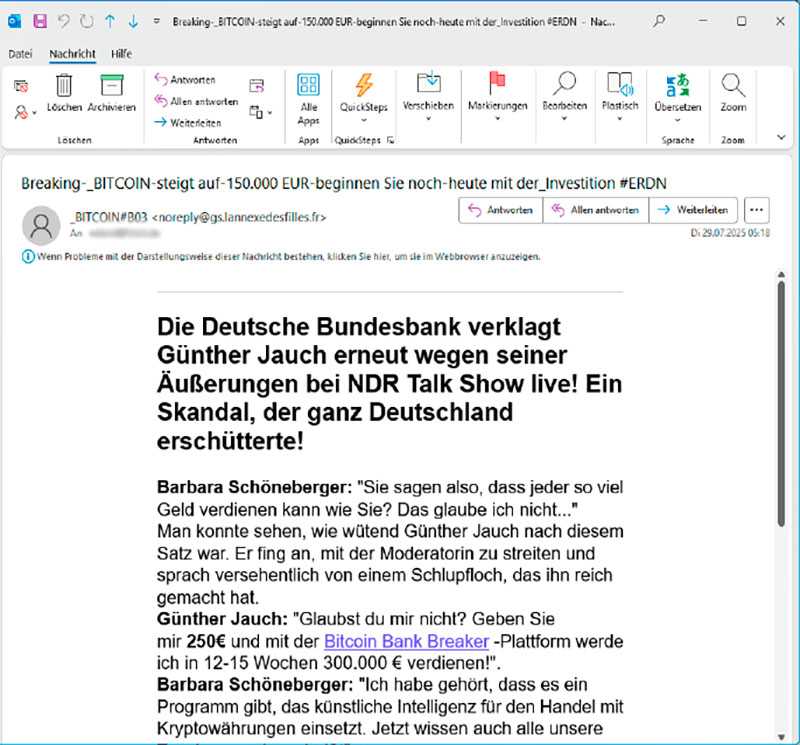Open the quick access toolbar customize arrow

point(157,21)
